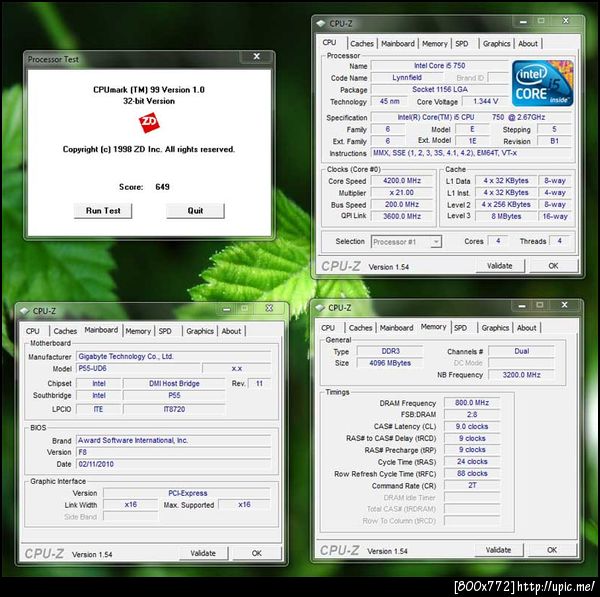The image size is (600, 597).
Task: Click OK in the Mainboard window
Action: pos(257,553)
